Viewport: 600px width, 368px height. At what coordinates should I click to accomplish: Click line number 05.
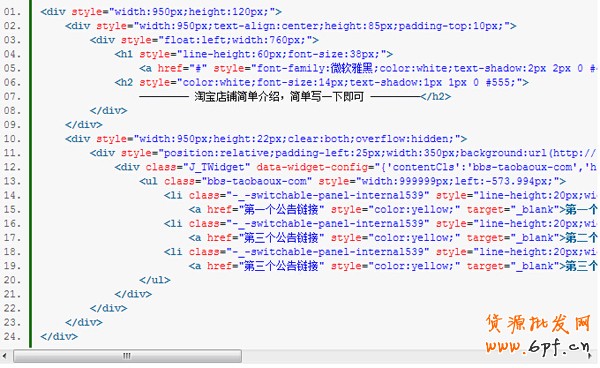[x=12, y=68]
